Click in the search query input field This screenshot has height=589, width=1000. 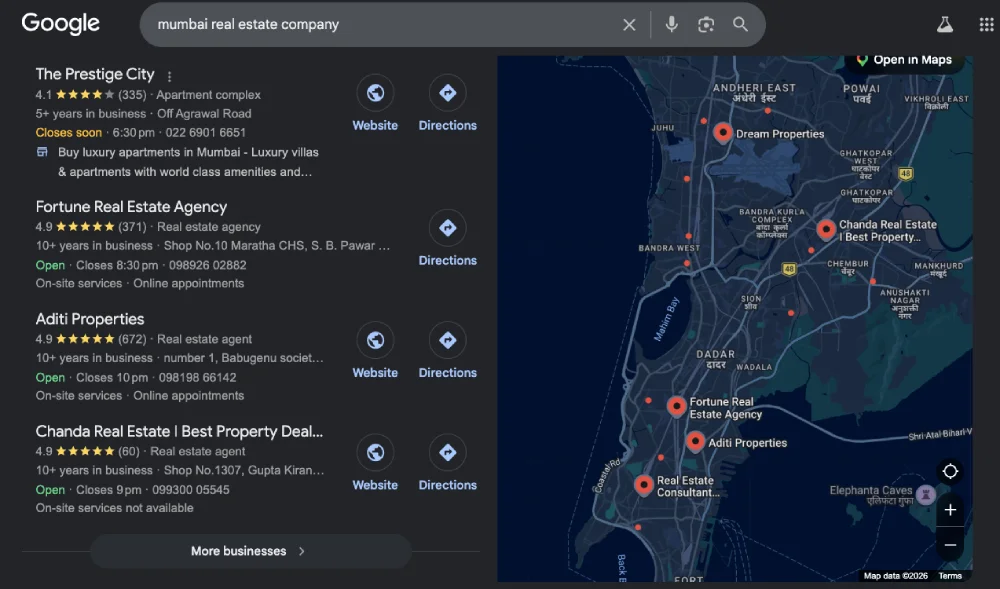click(383, 24)
